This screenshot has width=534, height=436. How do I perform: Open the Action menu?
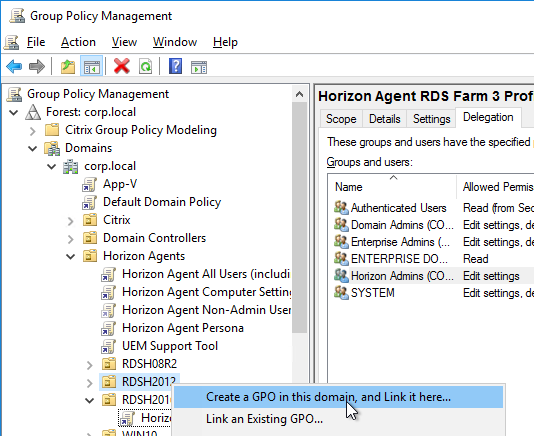point(78,42)
